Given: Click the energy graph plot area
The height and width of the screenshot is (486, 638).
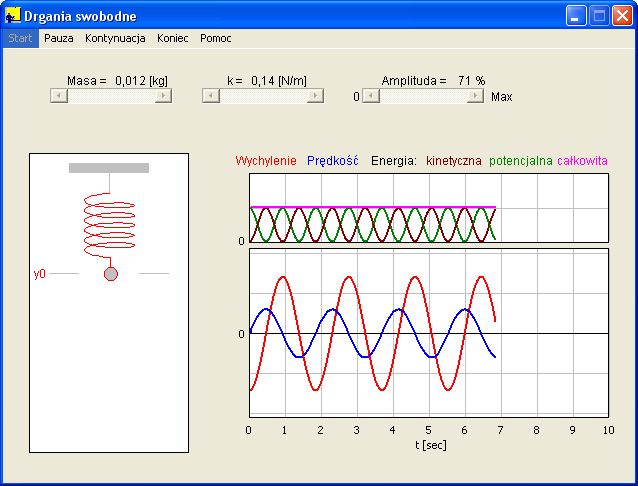Looking at the screenshot, I should [428, 207].
